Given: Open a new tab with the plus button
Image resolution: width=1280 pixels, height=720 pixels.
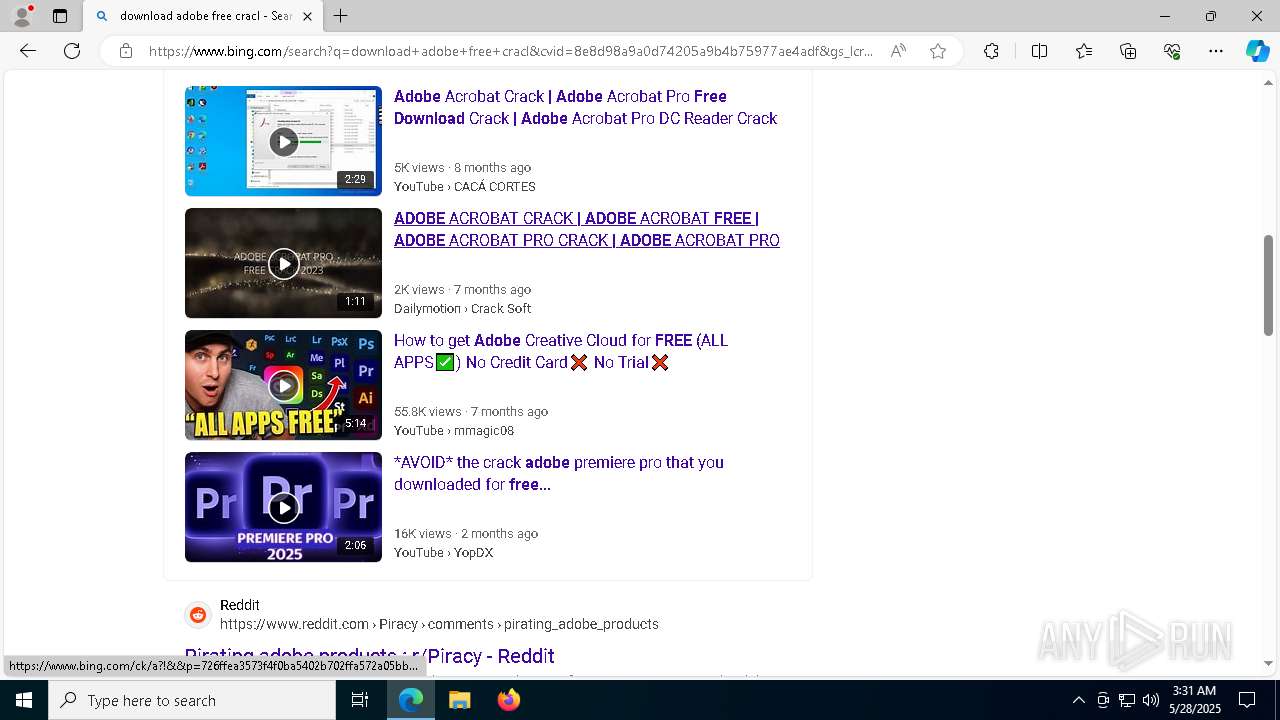Looking at the screenshot, I should pos(341,16).
